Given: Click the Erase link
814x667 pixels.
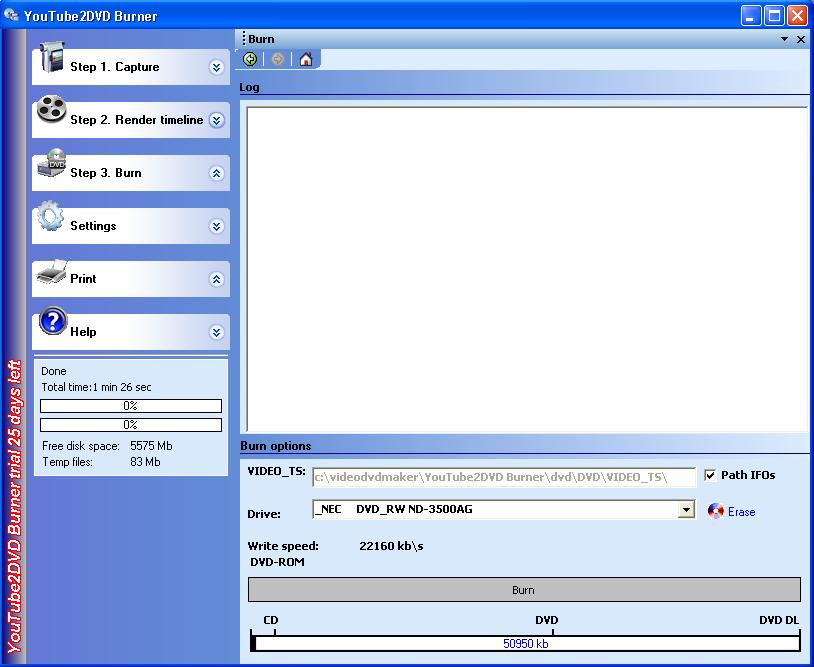Looking at the screenshot, I should click(741, 512).
